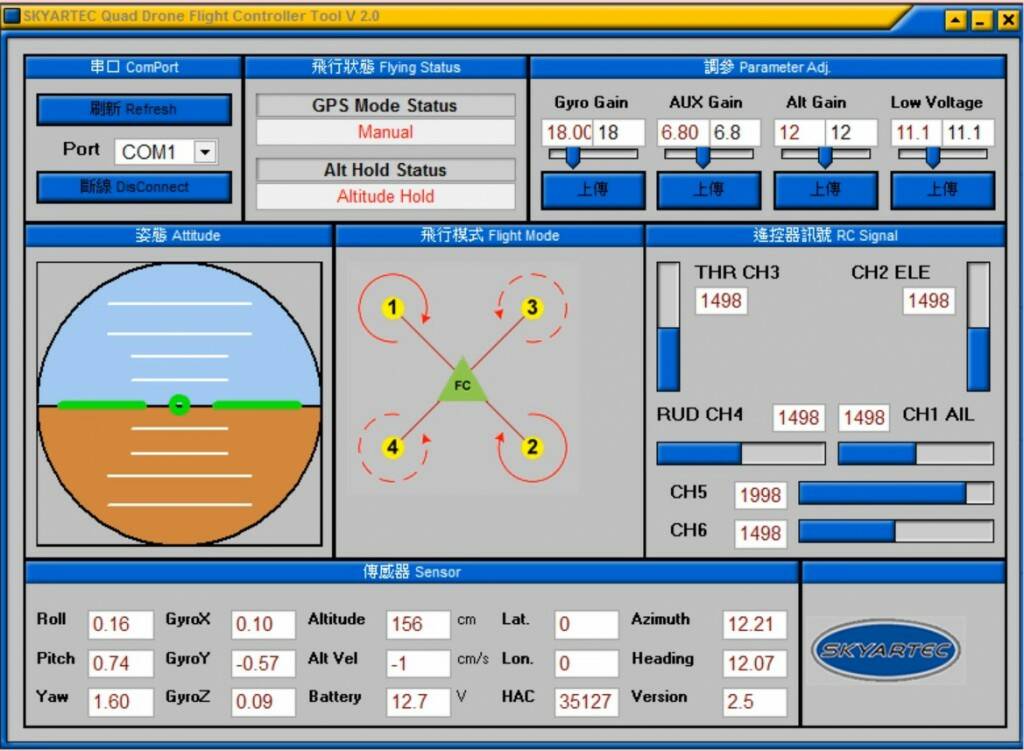
Task: Click the CH5 value 1998
Action: pyautogui.click(x=760, y=495)
